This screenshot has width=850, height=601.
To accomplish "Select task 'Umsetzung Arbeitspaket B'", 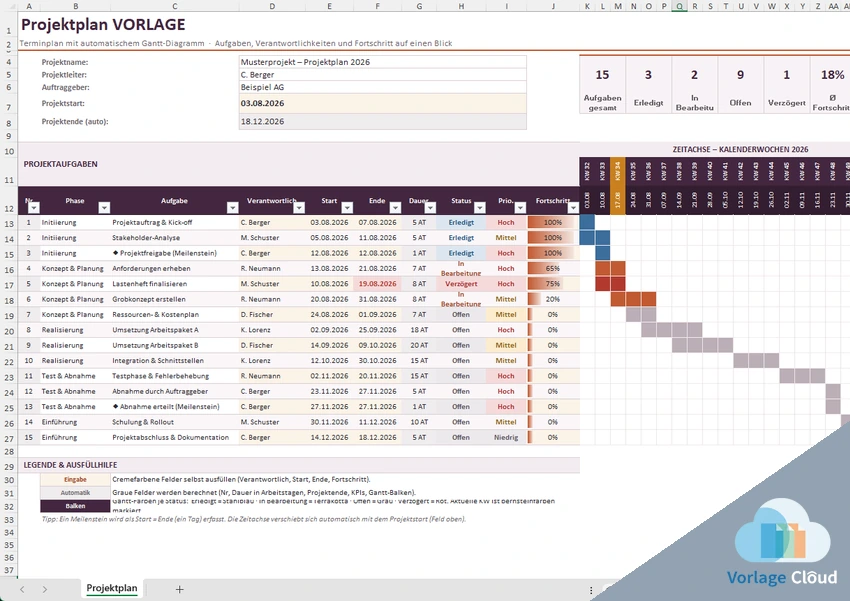I will [175, 345].
